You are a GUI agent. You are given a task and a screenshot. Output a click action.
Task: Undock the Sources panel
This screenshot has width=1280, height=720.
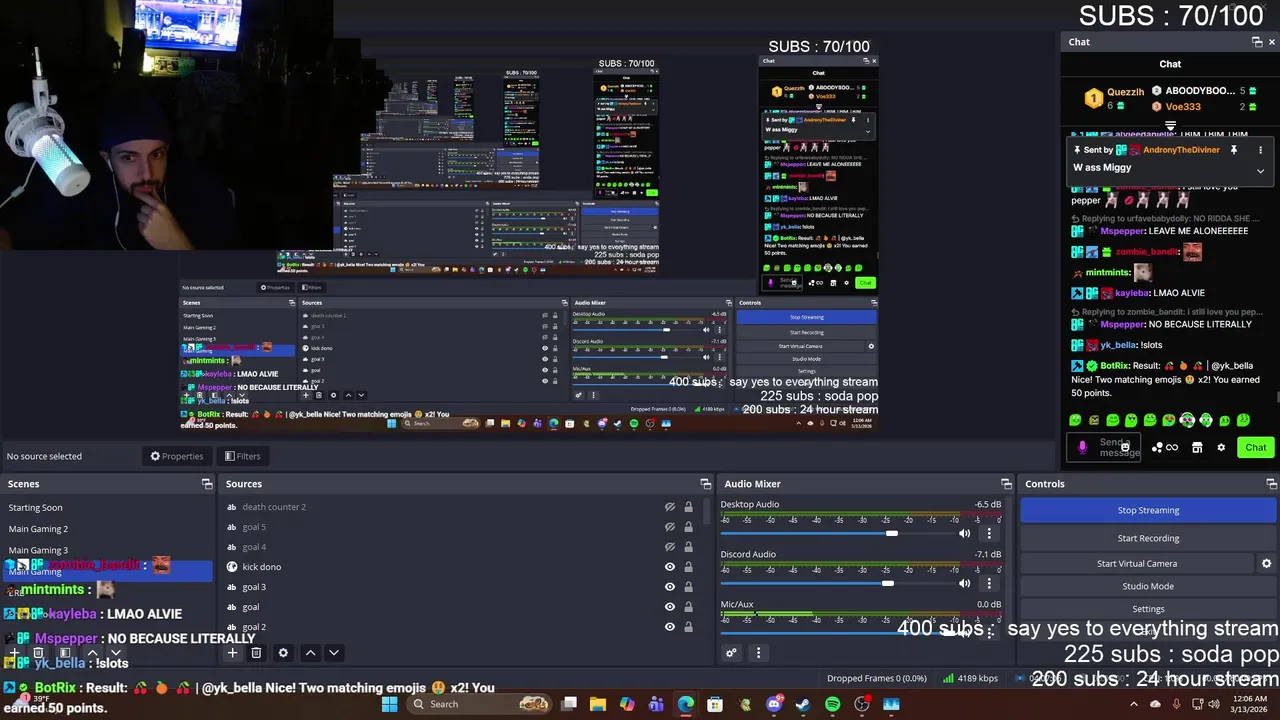point(706,484)
